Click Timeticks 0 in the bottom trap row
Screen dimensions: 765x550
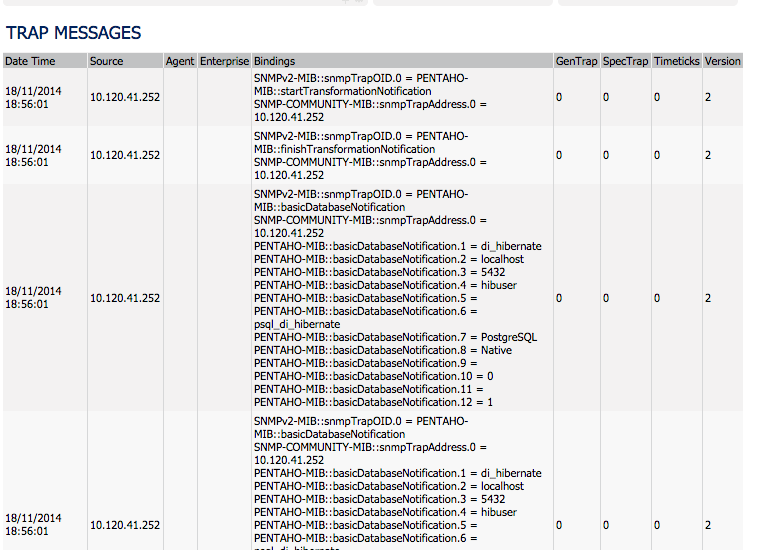click(x=657, y=525)
